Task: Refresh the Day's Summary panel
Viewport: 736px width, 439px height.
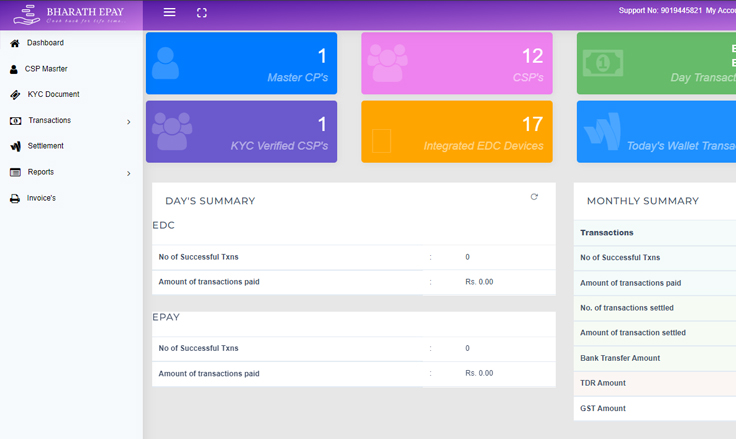Action: point(534,197)
